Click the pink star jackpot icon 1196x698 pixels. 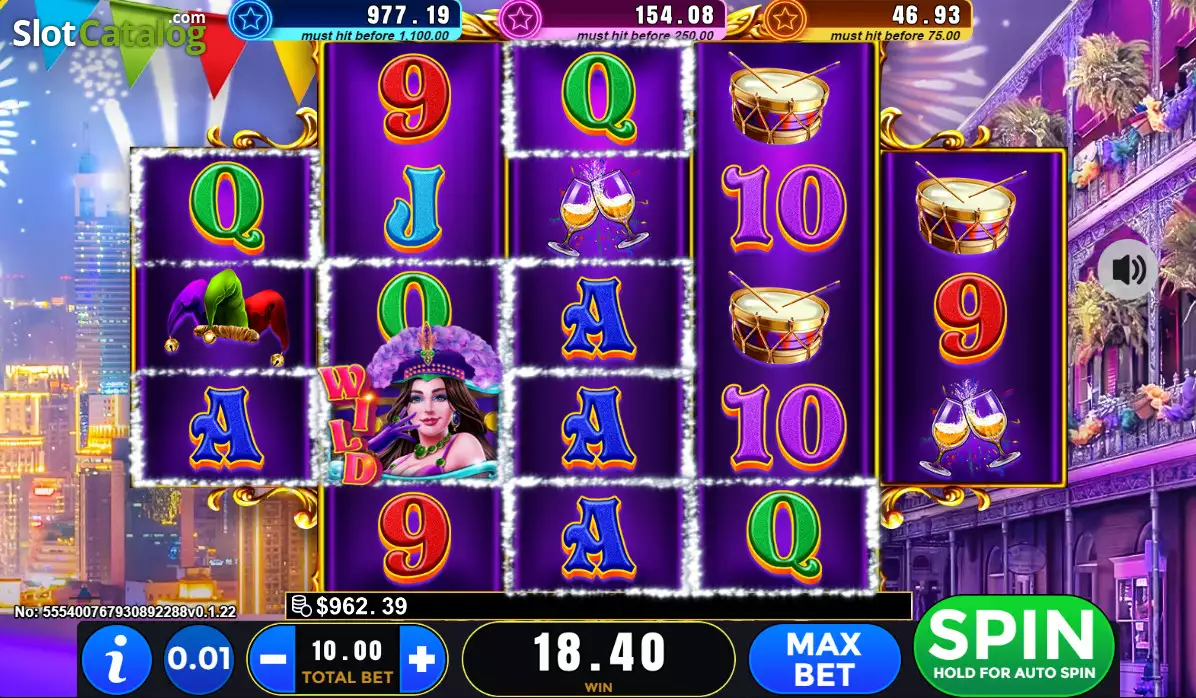click(519, 19)
